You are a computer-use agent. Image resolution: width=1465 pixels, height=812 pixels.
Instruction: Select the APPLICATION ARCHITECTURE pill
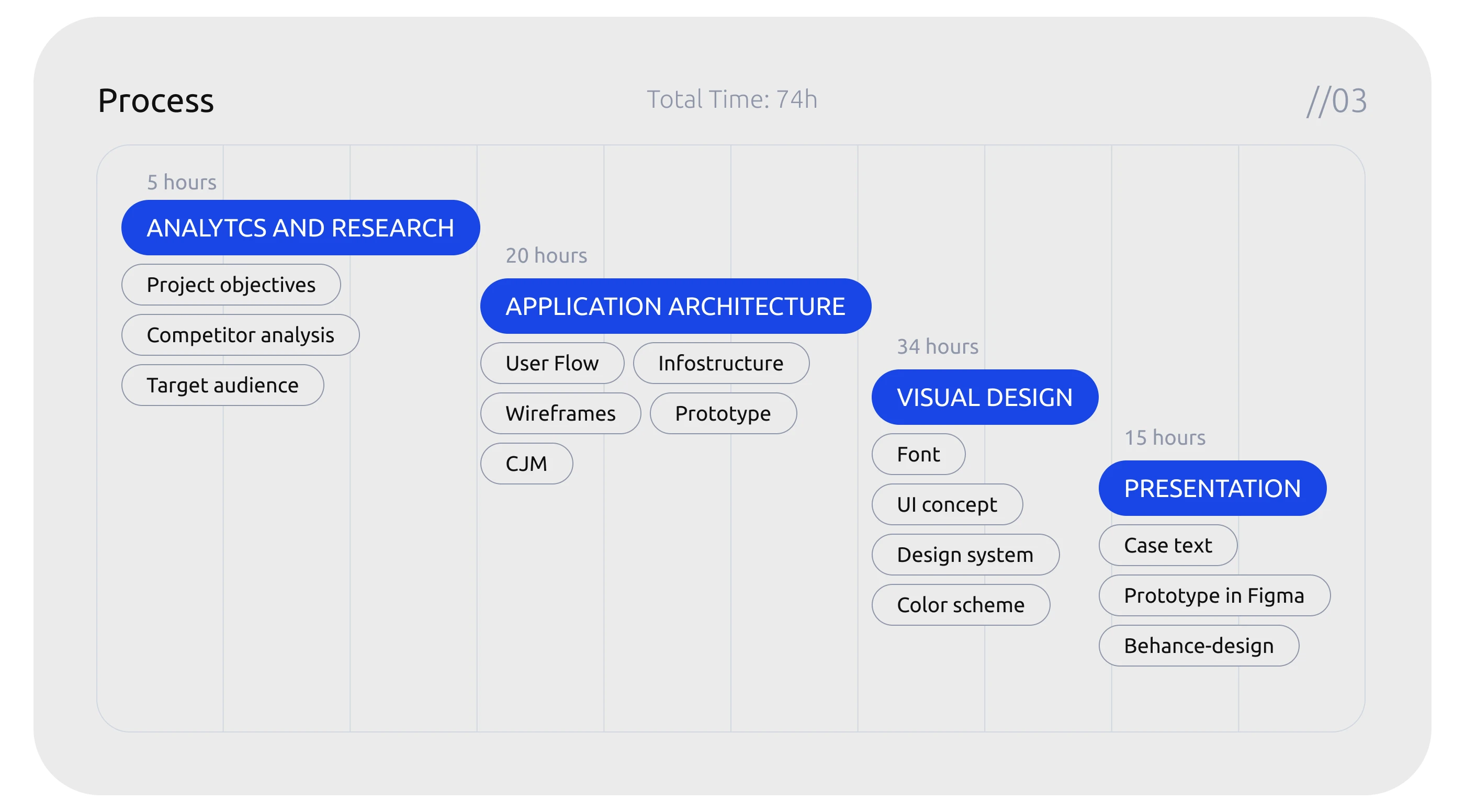pyautogui.click(x=675, y=306)
